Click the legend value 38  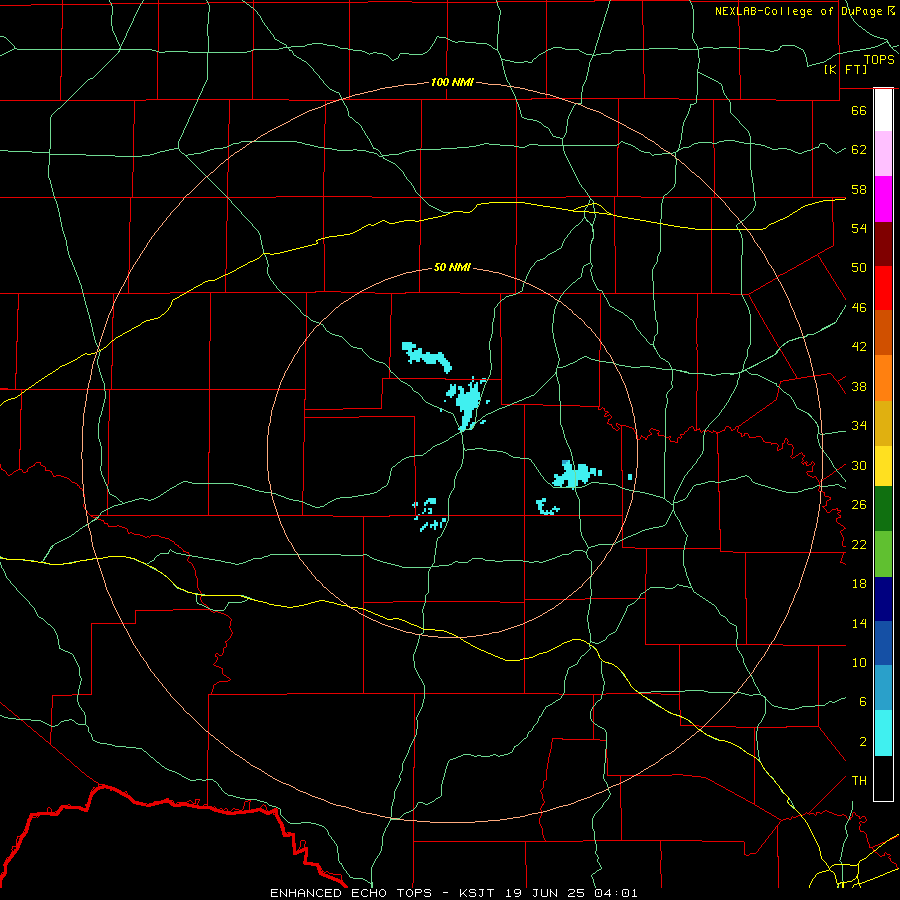coord(859,387)
